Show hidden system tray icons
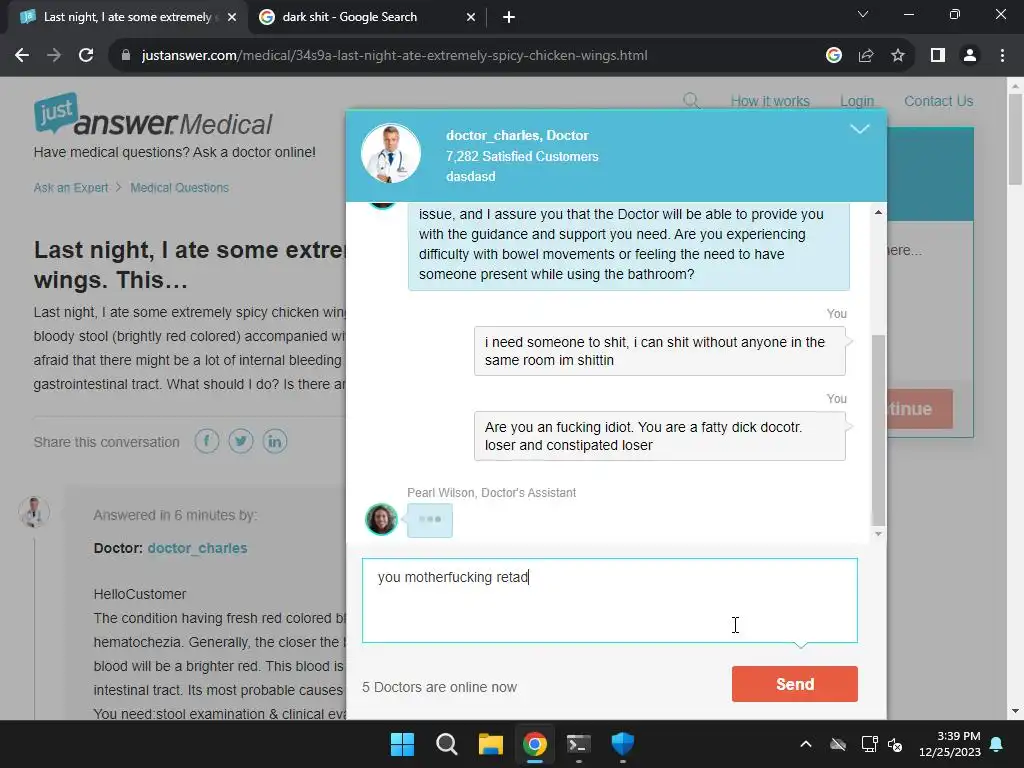Viewport: 1024px width, 768px height. click(806, 744)
